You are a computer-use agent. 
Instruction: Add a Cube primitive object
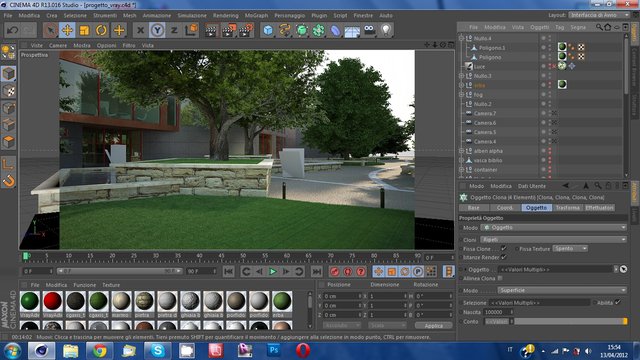(268, 30)
